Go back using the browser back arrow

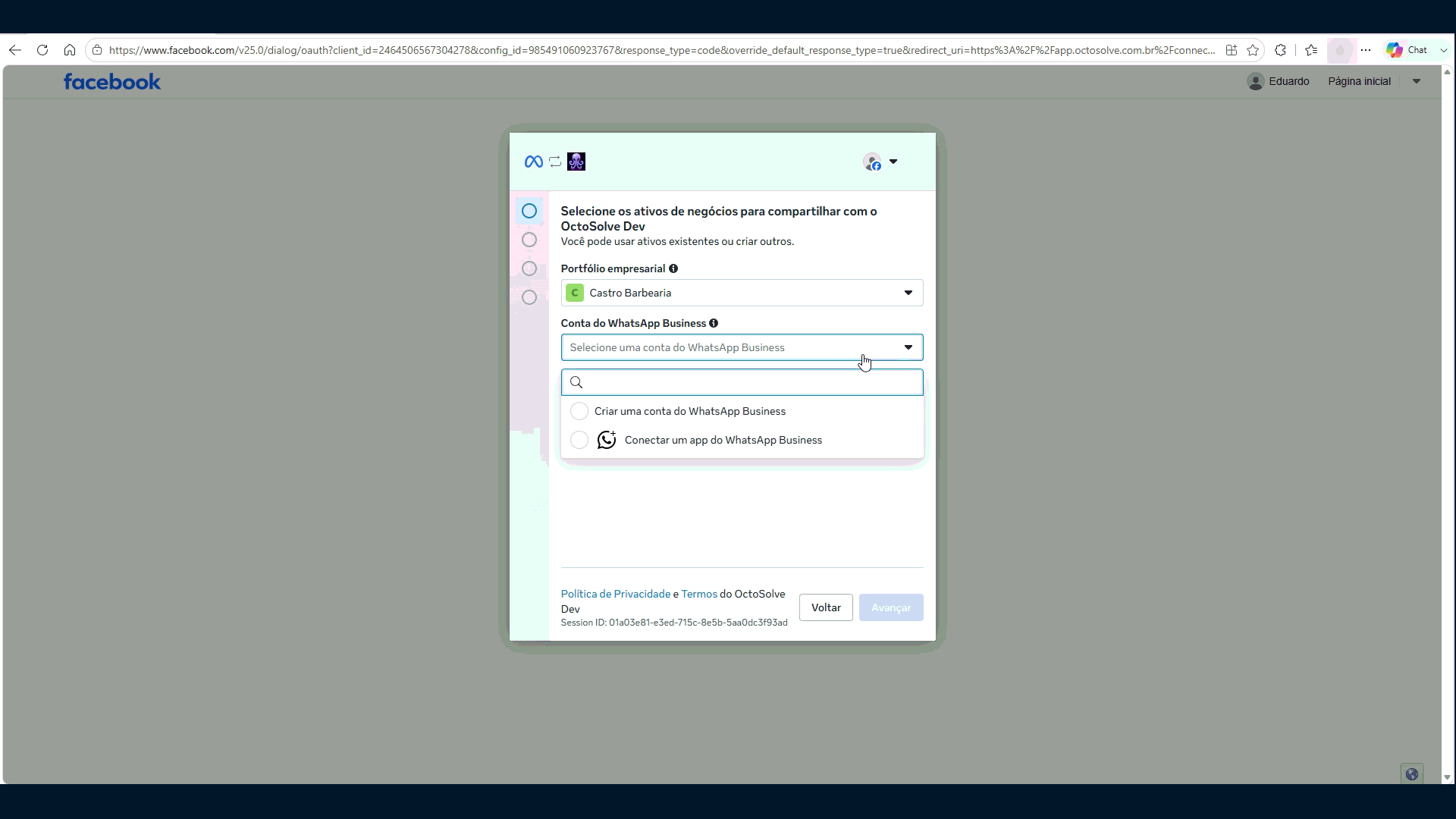(x=15, y=50)
